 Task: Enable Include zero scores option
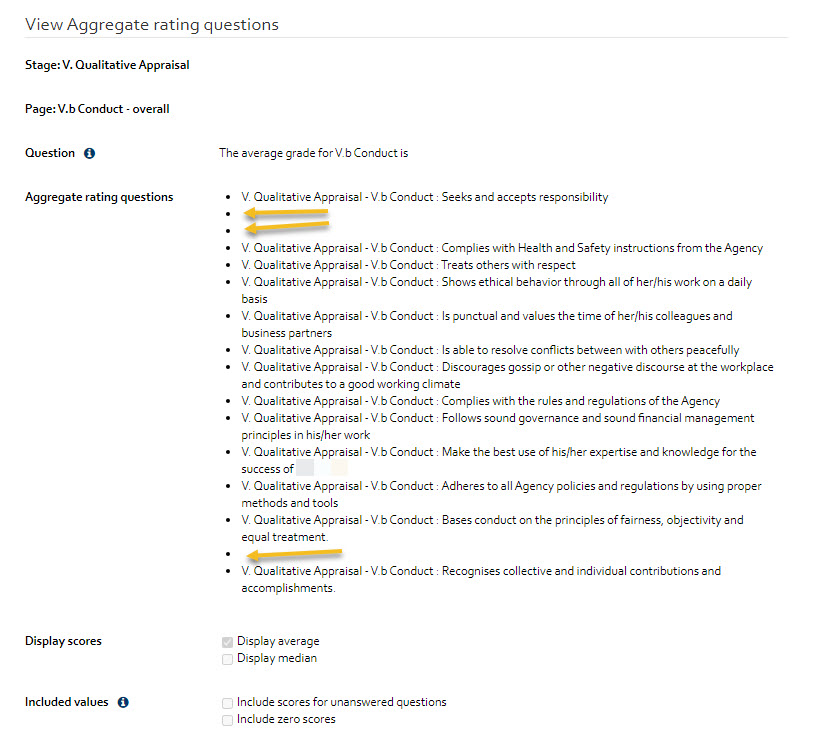click(x=227, y=720)
